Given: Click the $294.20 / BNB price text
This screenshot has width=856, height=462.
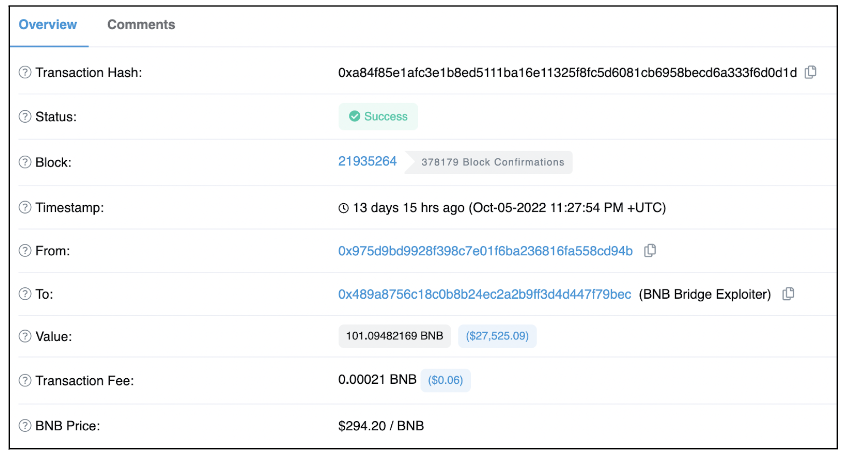Looking at the screenshot, I should 381,425.
